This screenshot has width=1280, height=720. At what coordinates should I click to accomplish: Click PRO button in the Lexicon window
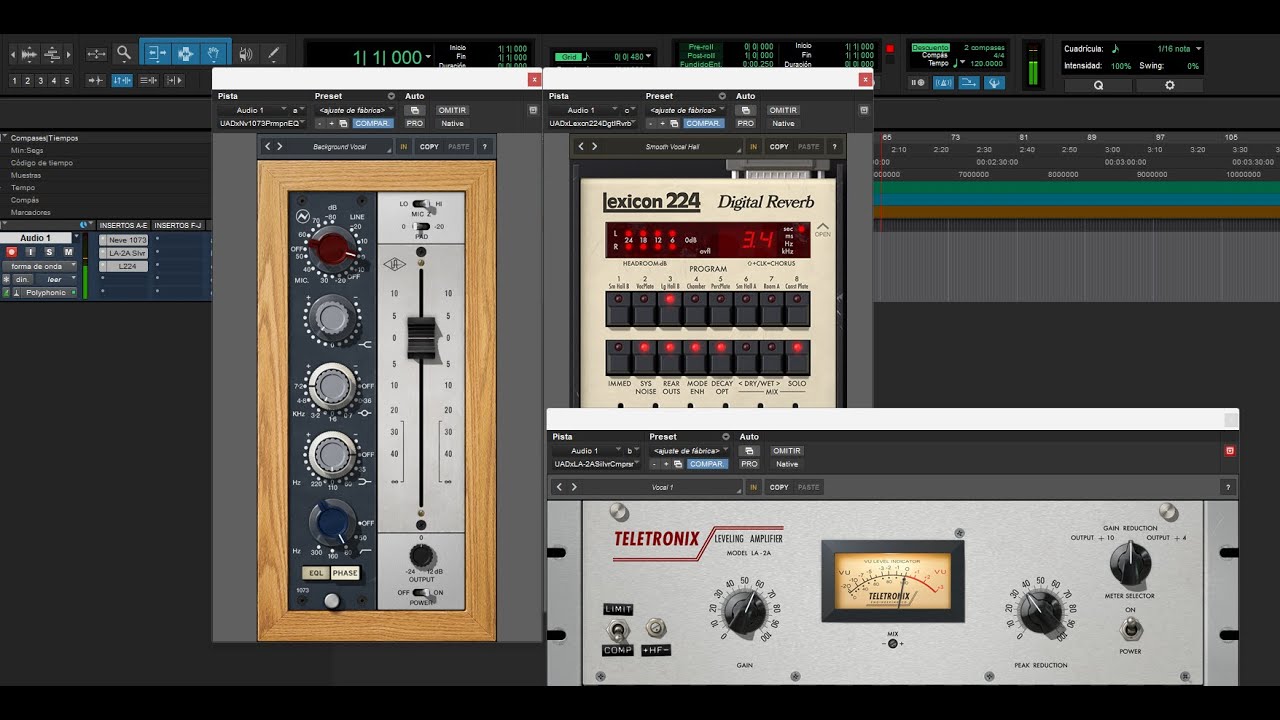click(745, 123)
